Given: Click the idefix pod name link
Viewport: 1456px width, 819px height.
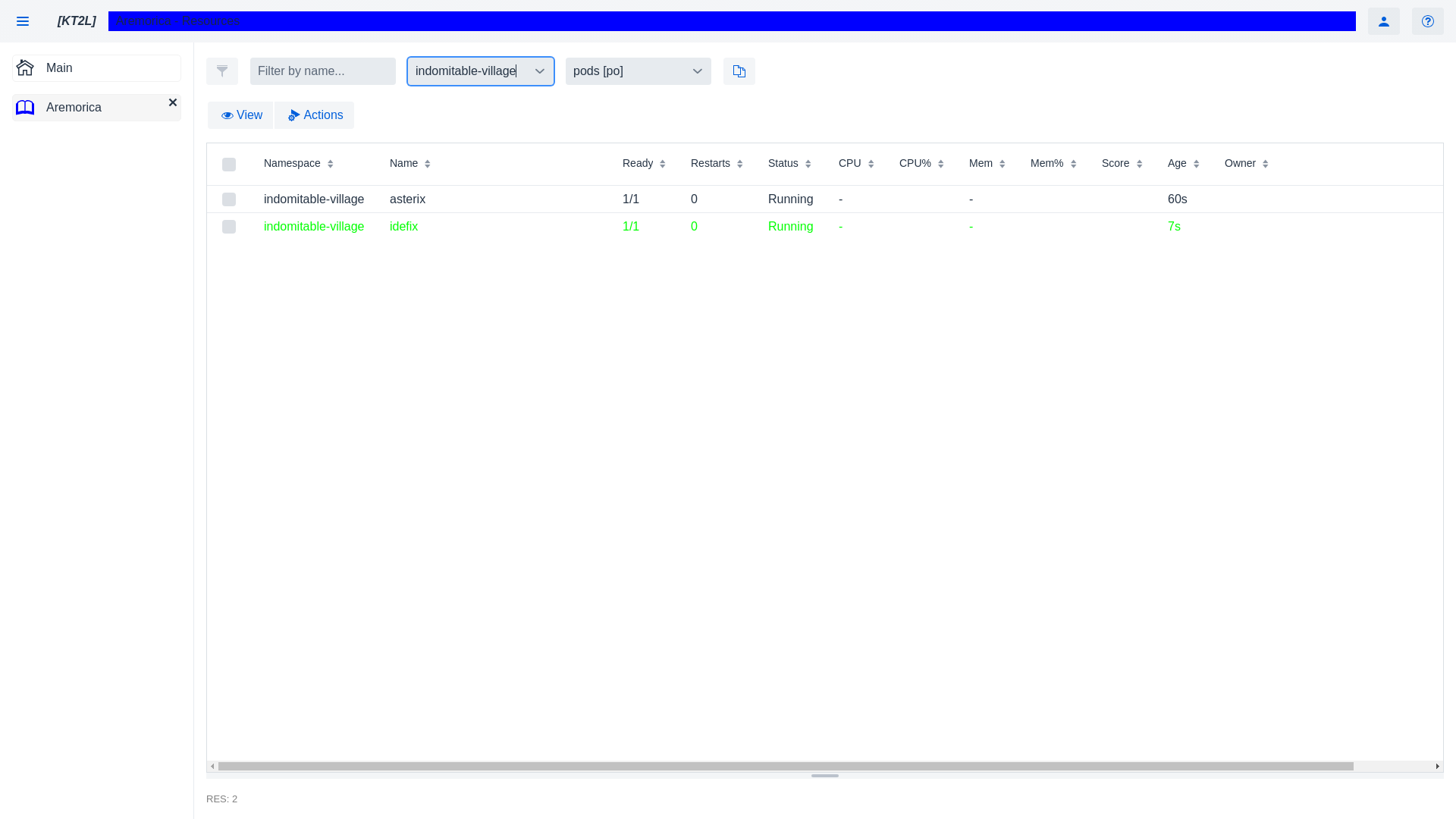Looking at the screenshot, I should click(403, 226).
